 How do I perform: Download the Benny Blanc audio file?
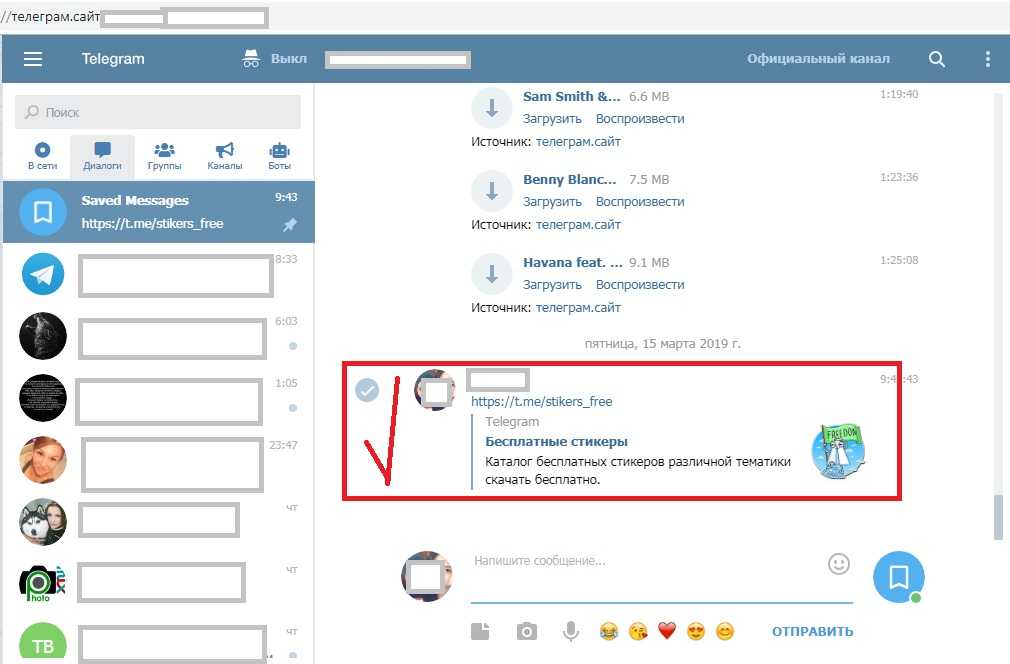tap(491, 191)
